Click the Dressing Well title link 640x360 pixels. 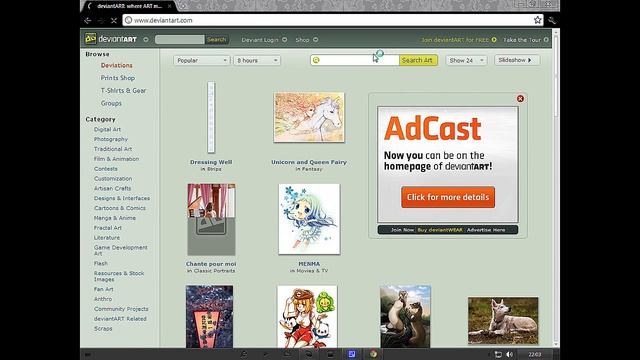tap(211, 162)
